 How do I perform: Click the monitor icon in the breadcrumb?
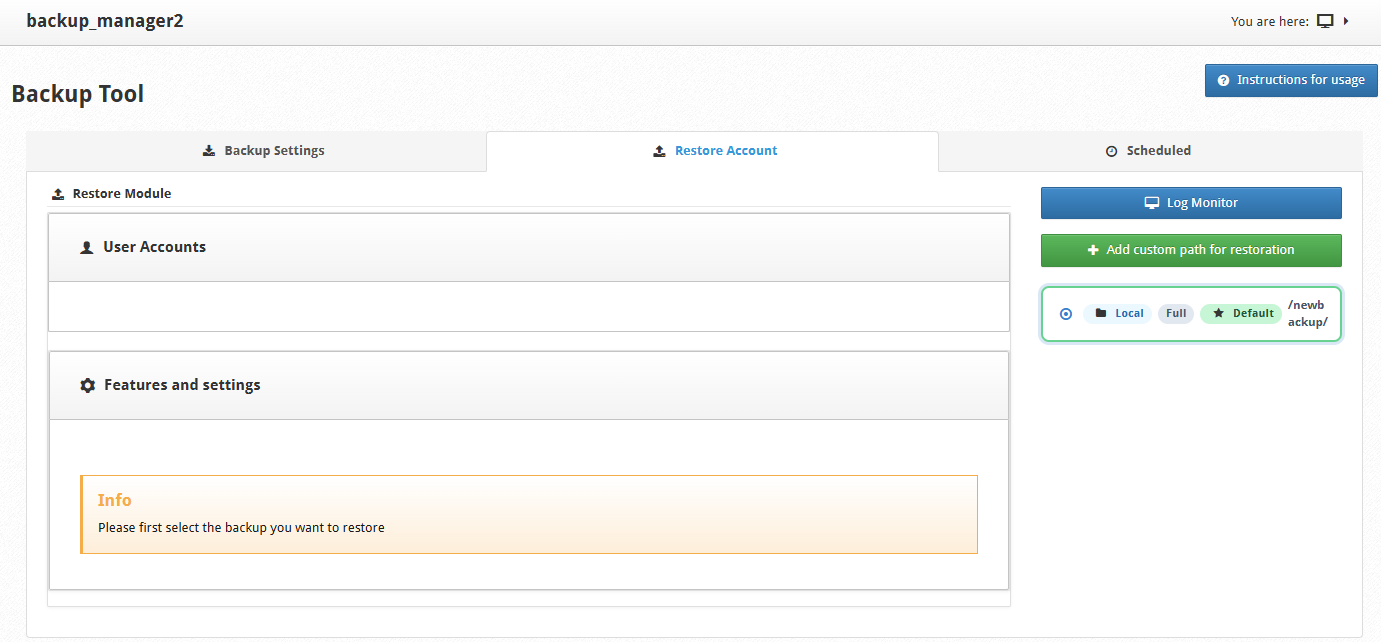(x=1325, y=21)
